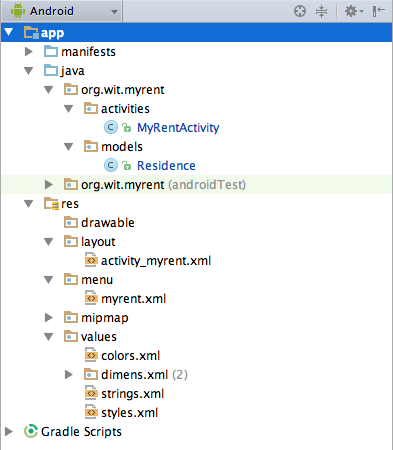Image resolution: width=393 pixels, height=450 pixels.
Task: Click the activities package icon
Action: 91,108
